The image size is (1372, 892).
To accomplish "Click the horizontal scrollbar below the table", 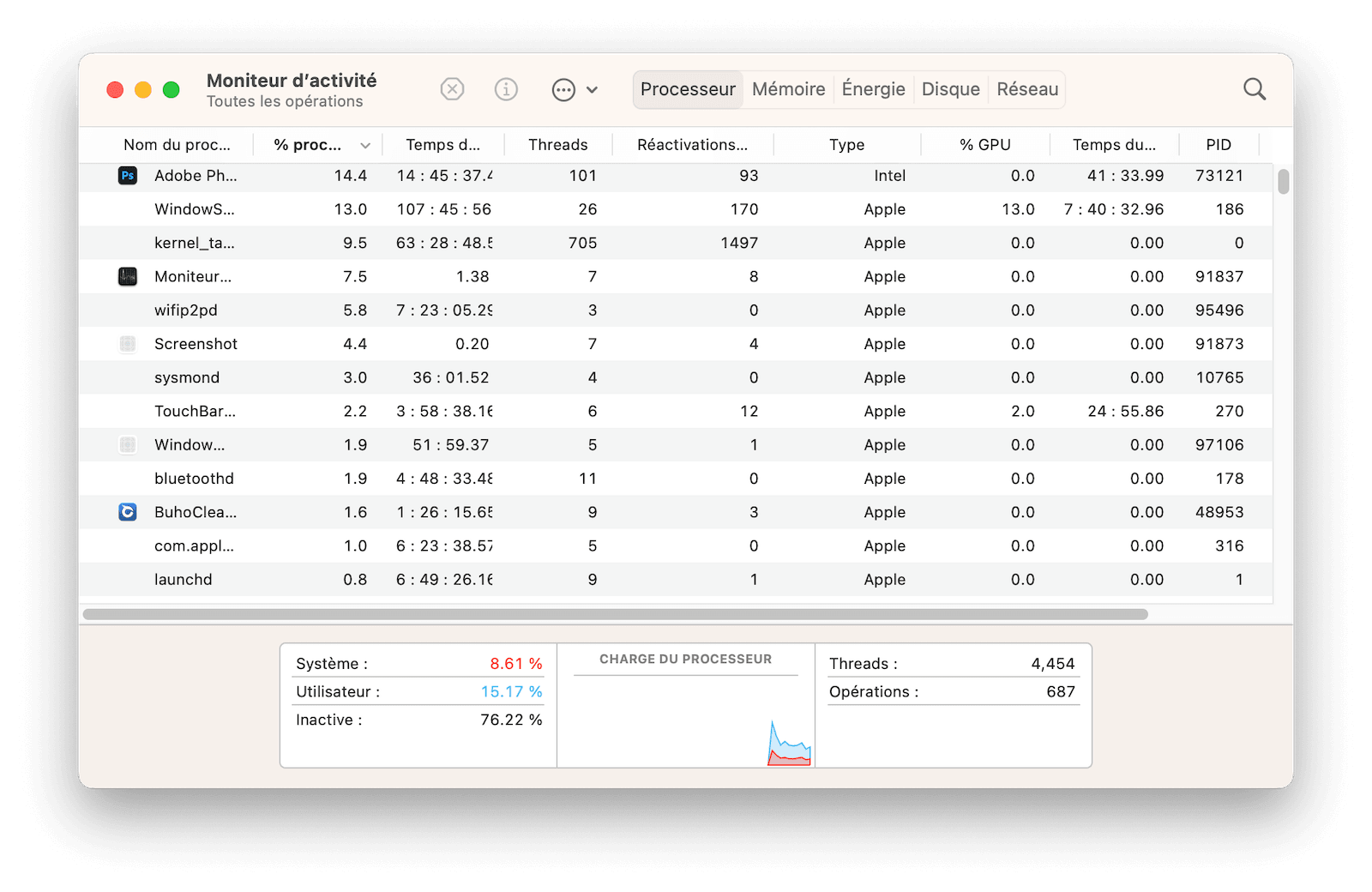I will pyautogui.click(x=615, y=614).
